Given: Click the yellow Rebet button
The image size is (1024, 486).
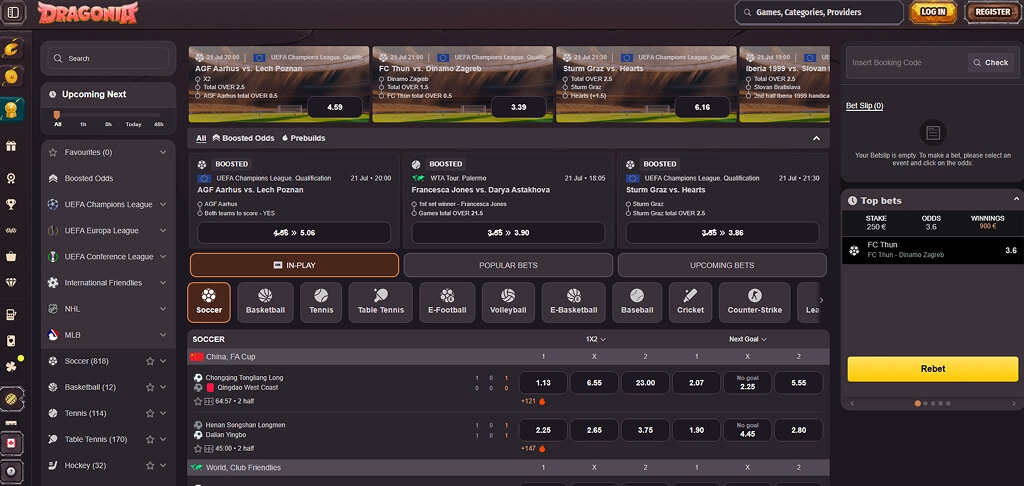Looking at the screenshot, I should 933,369.
